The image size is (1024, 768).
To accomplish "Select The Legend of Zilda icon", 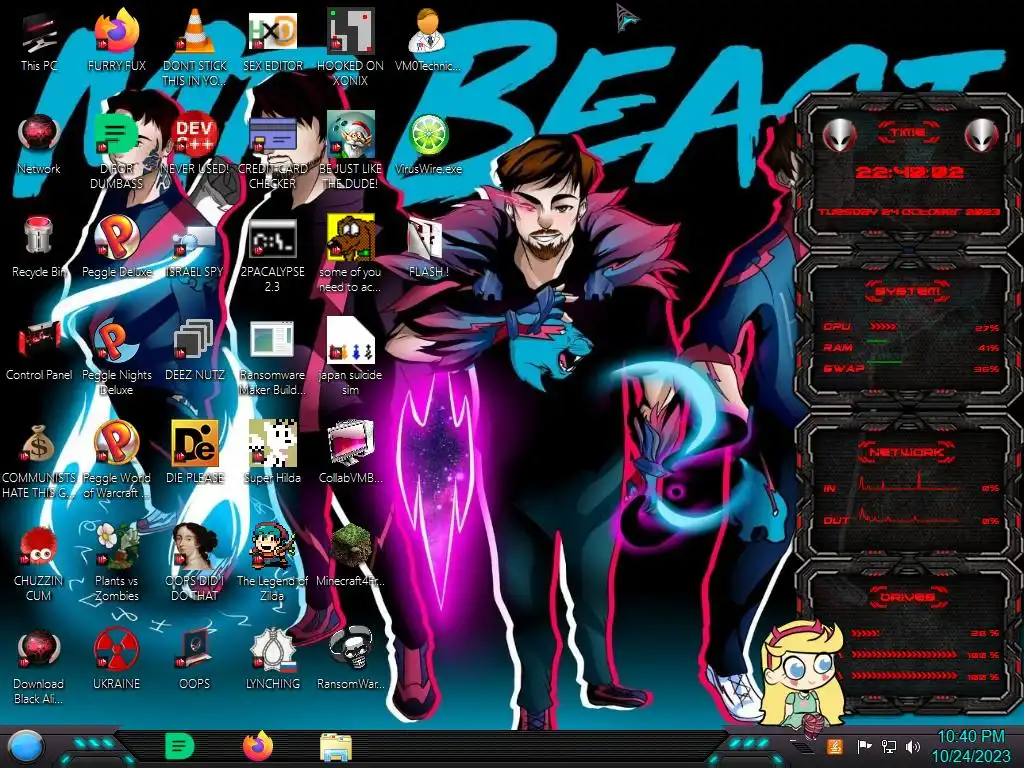I will click(x=272, y=547).
